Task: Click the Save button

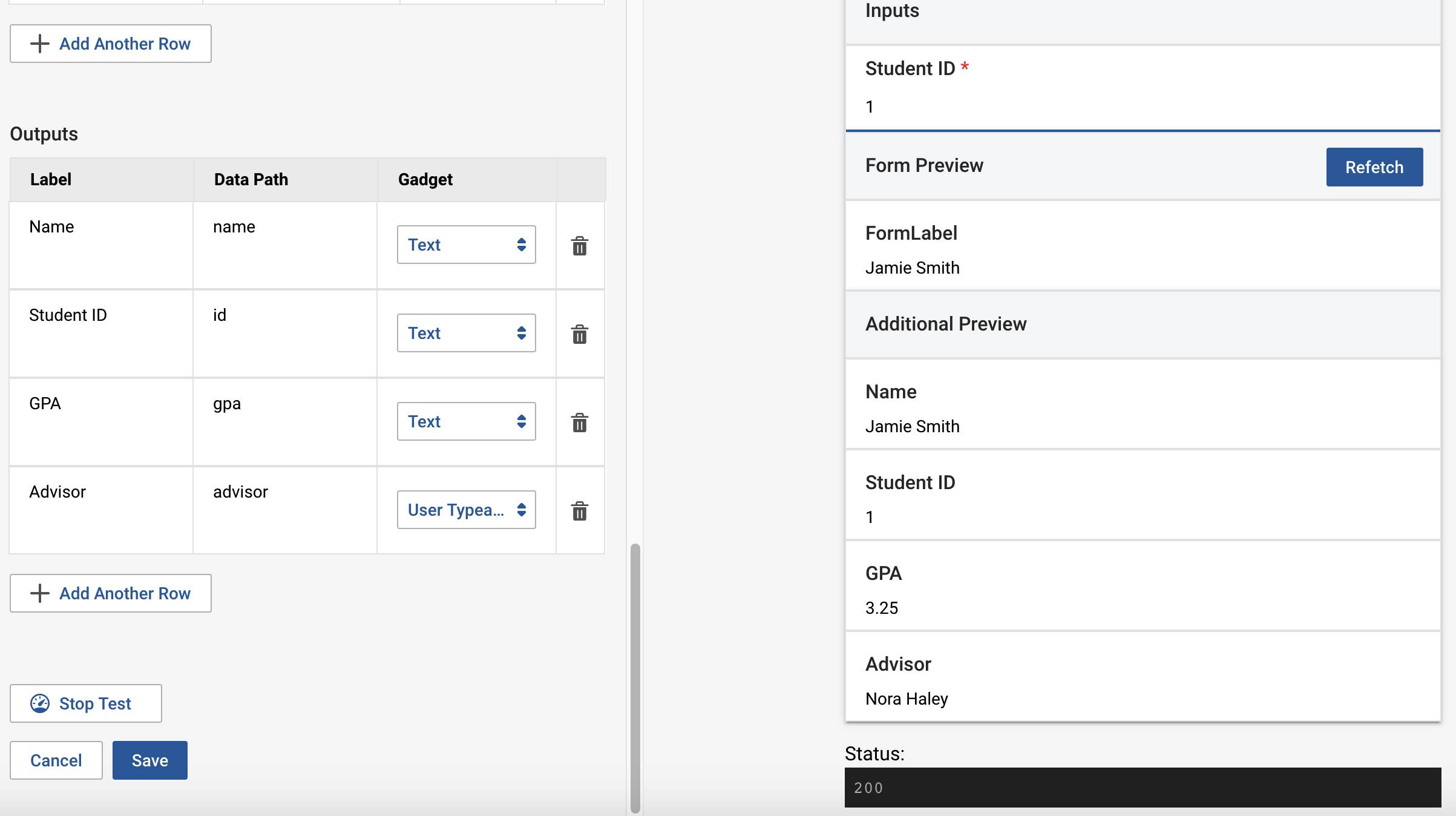Action: pos(149,760)
